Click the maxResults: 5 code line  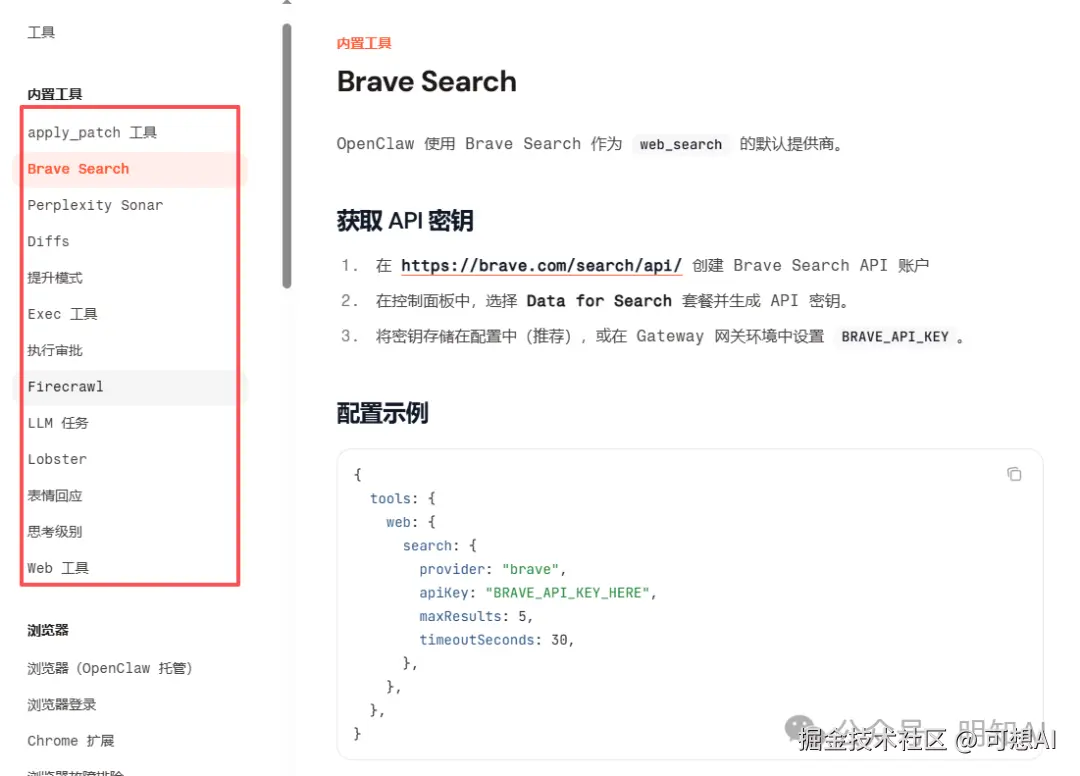pyautogui.click(x=476, y=616)
